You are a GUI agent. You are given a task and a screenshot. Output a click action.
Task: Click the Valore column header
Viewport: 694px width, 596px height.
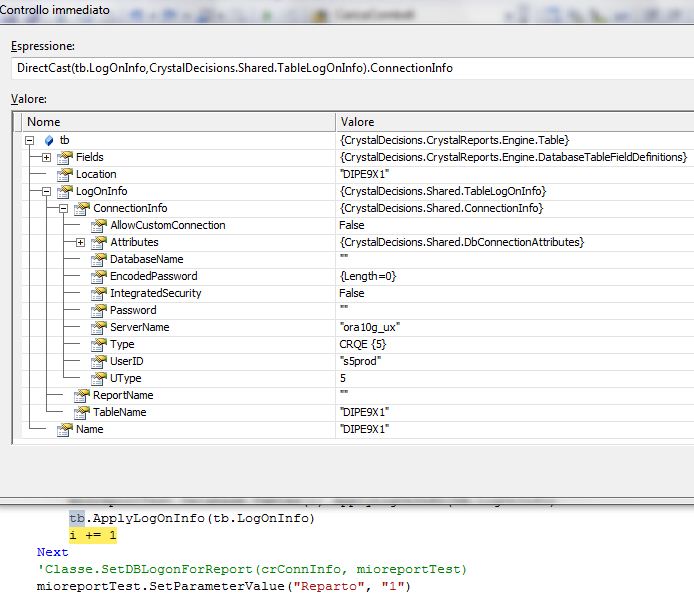pos(515,122)
